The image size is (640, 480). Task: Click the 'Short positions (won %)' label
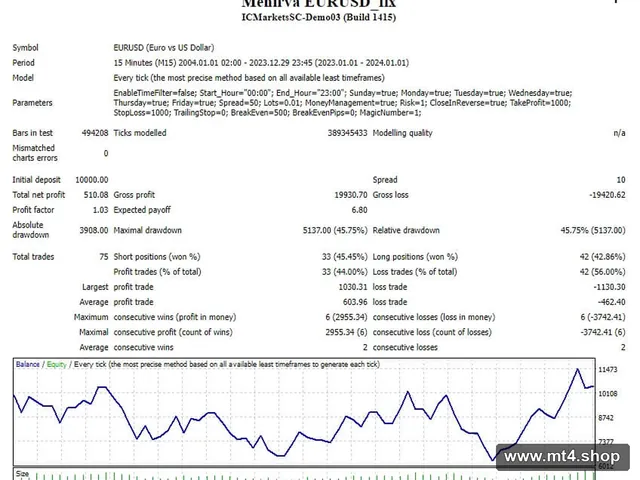tap(157, 257)
